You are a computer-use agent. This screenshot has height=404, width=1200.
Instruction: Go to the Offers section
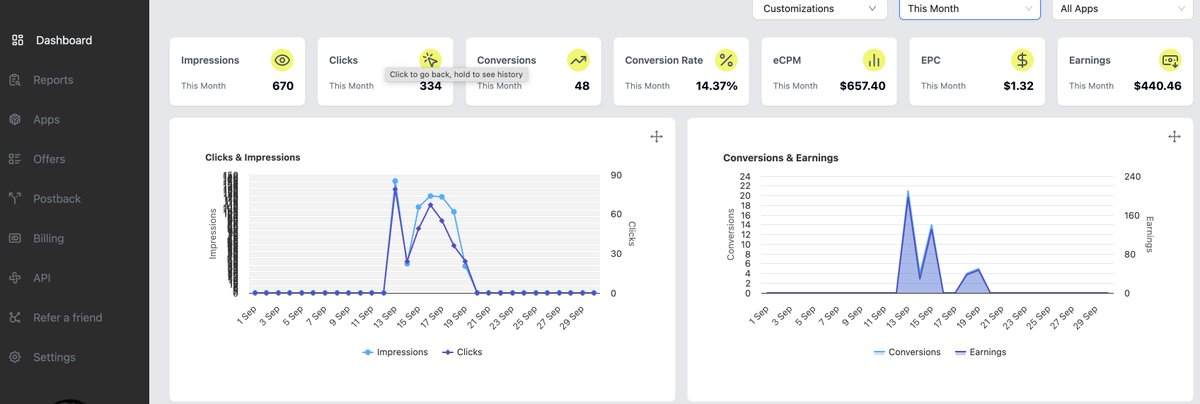49,159
